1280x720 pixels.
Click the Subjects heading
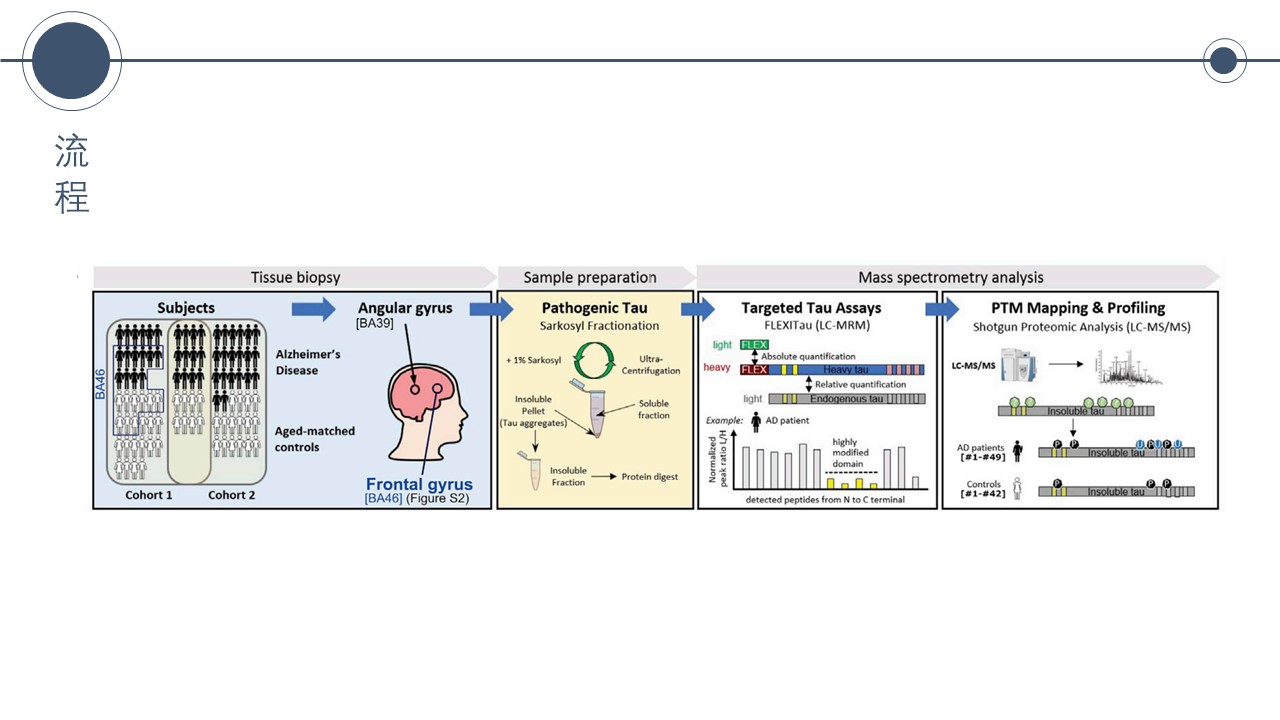186,308
